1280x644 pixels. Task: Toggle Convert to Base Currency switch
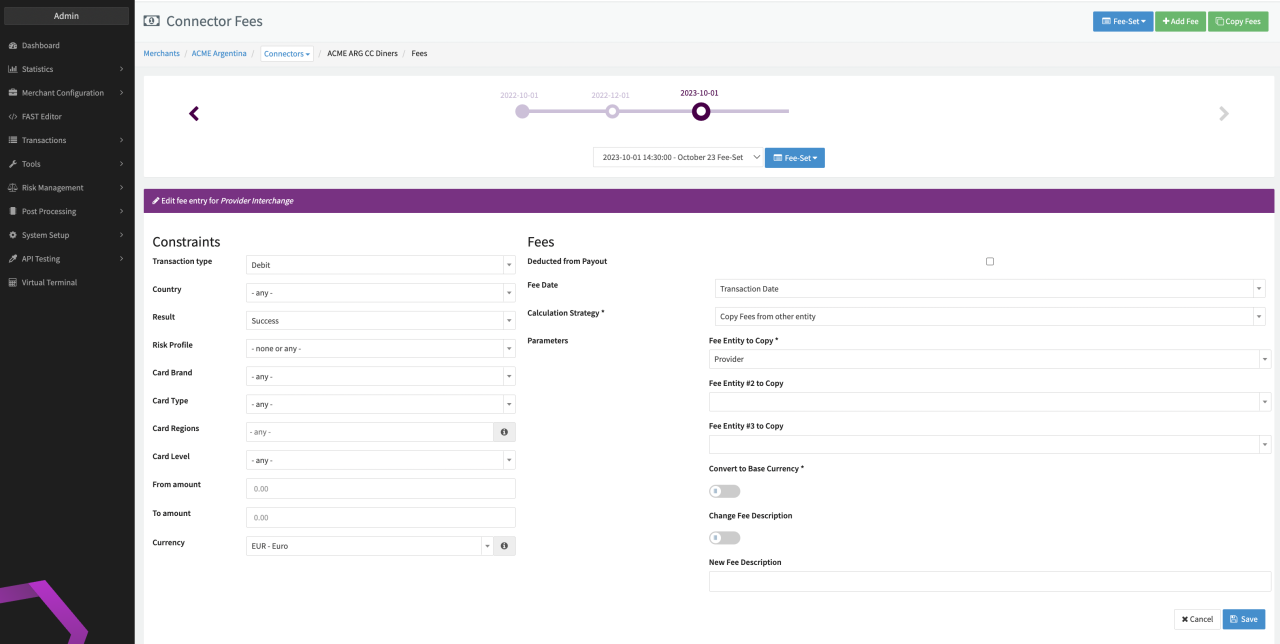click(725, 491)
